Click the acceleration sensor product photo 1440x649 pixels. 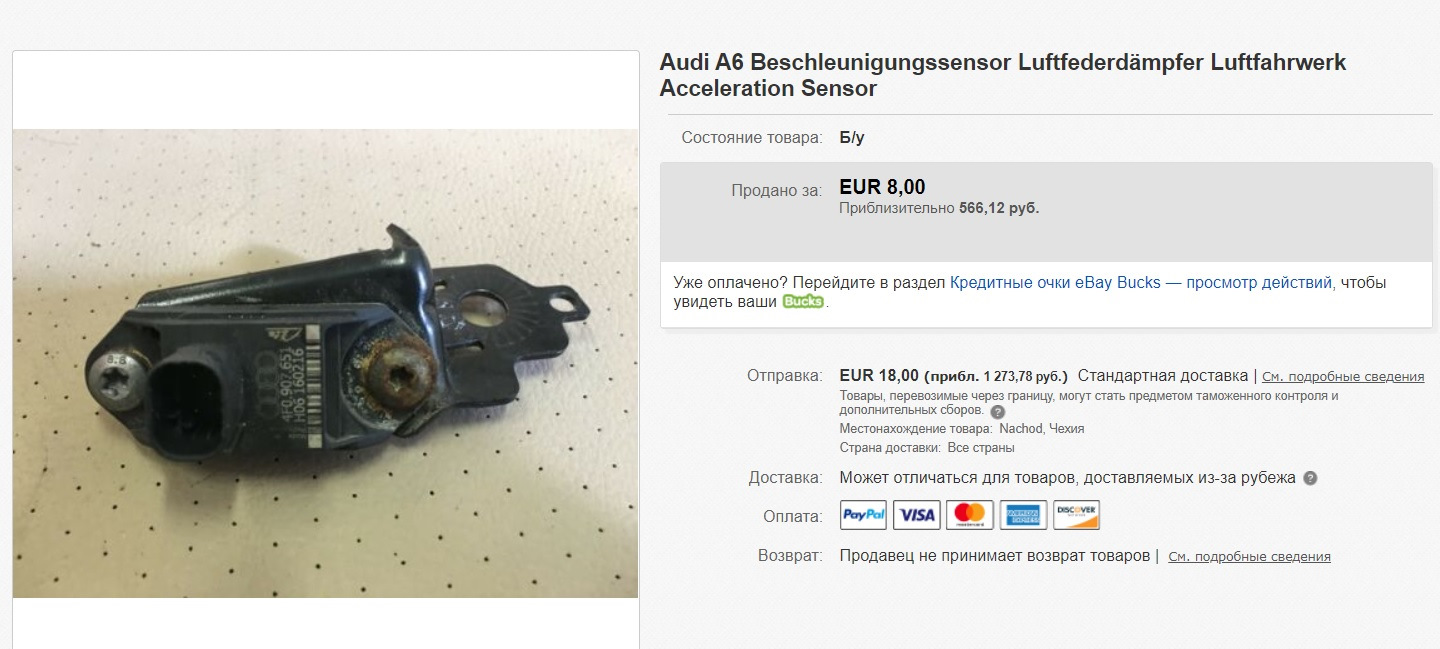[325, 363]
